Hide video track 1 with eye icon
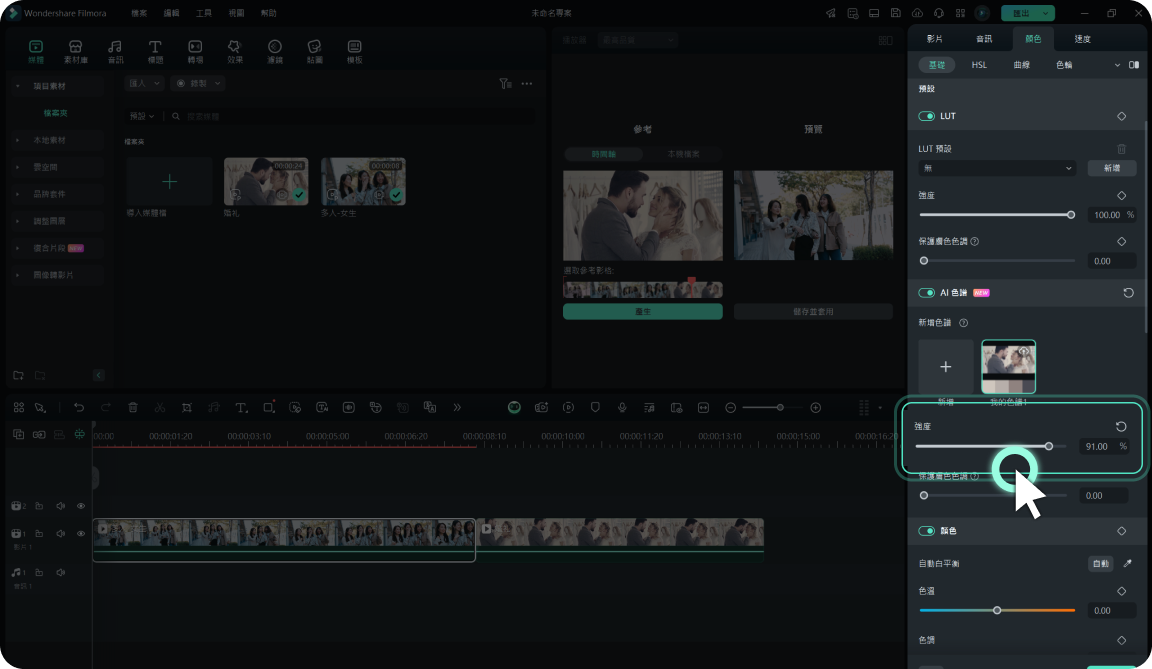The width and height of the screenshot is (1152, 669). (81, 534)
